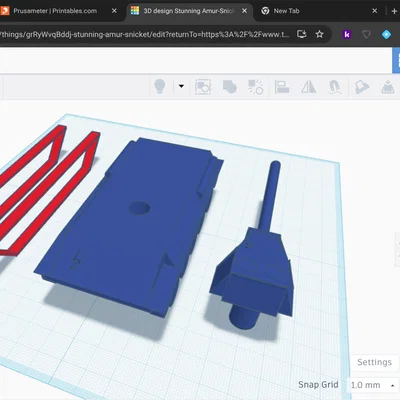This screenshot has height=400, width=400.
Task: Open a new browser tab with plus button
Action: point(394,11)
